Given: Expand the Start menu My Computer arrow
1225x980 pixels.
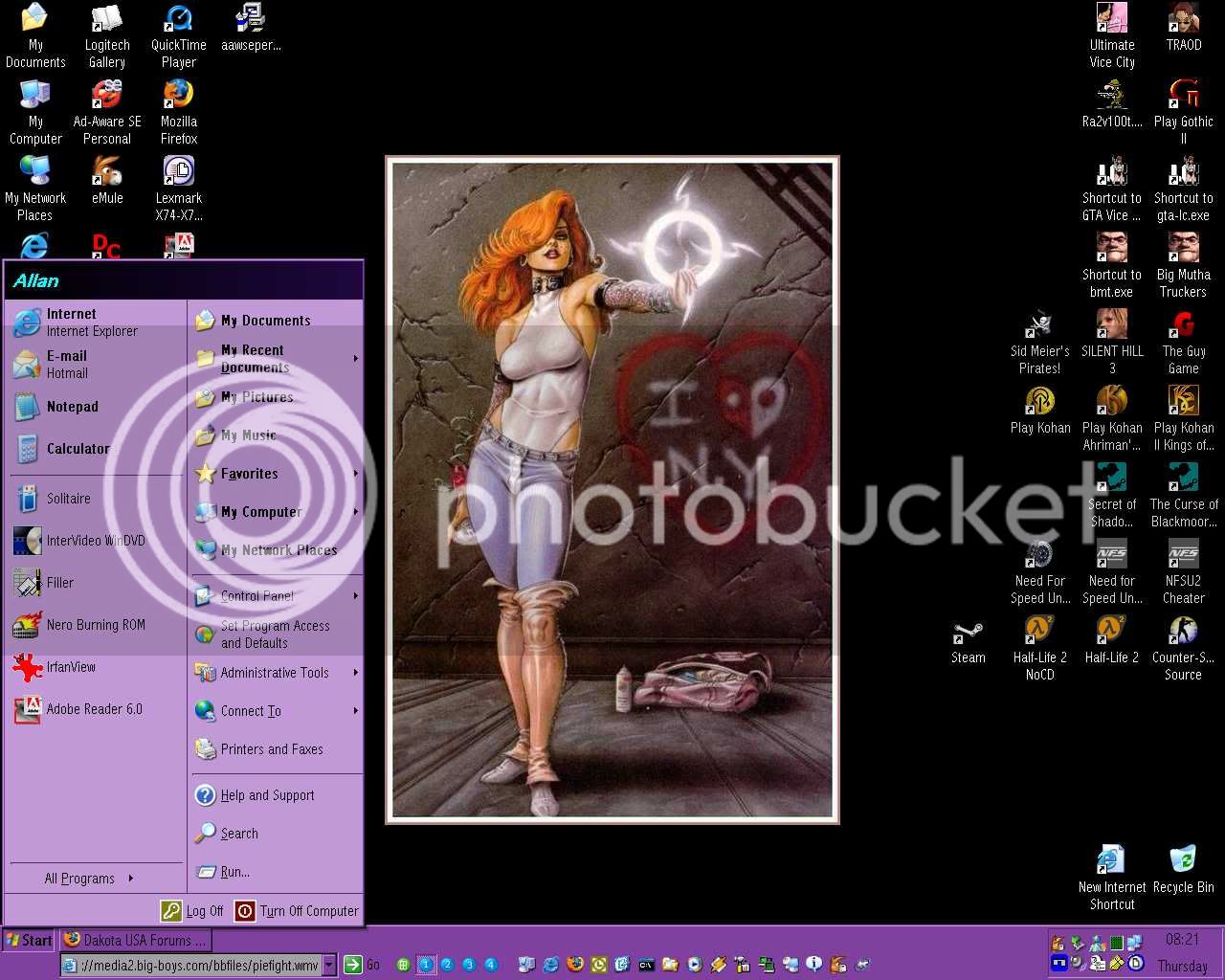Looking at the screenshot, I should click(x=356, y=512).
